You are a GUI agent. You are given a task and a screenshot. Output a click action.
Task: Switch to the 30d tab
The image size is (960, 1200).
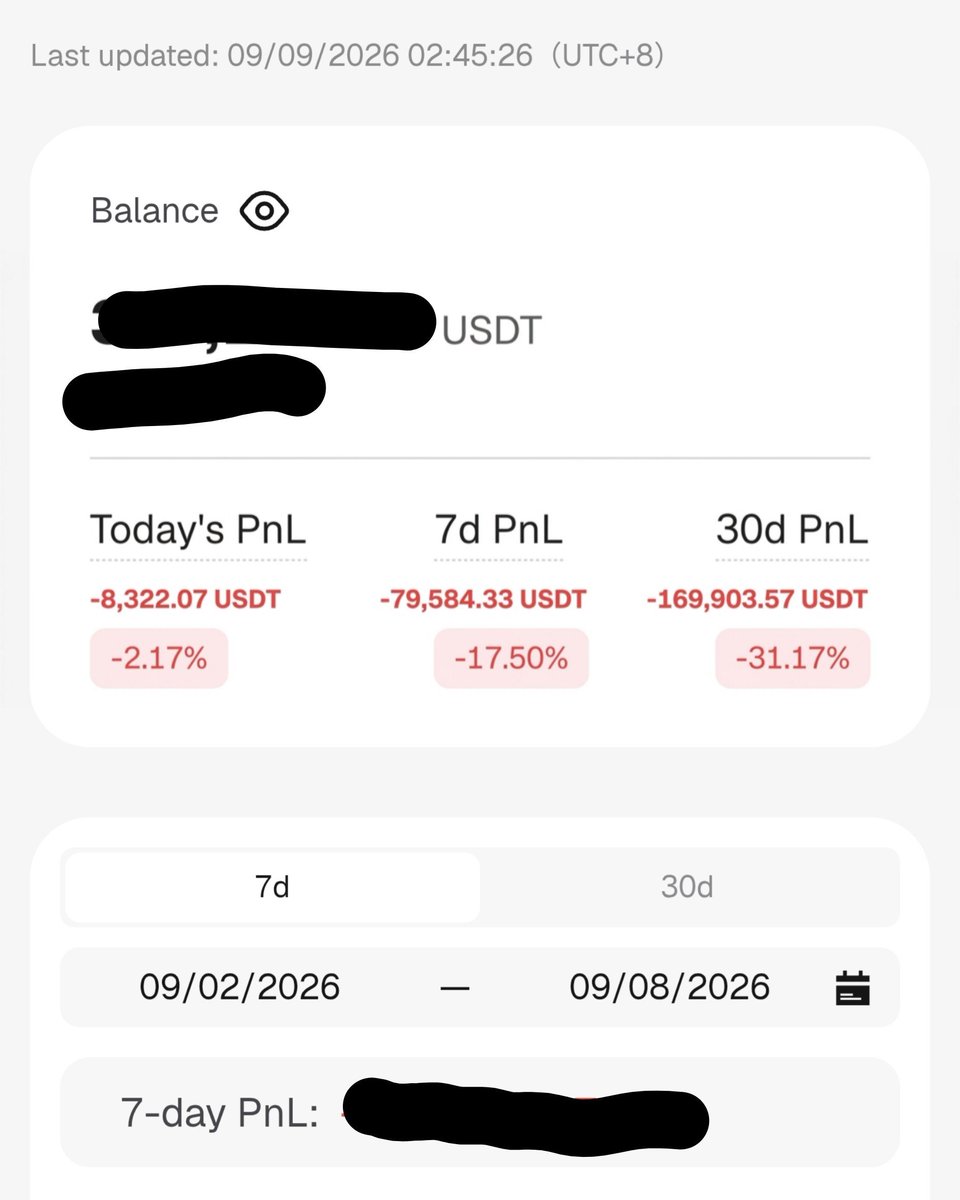pyautogui.click(x=687, y=887)
